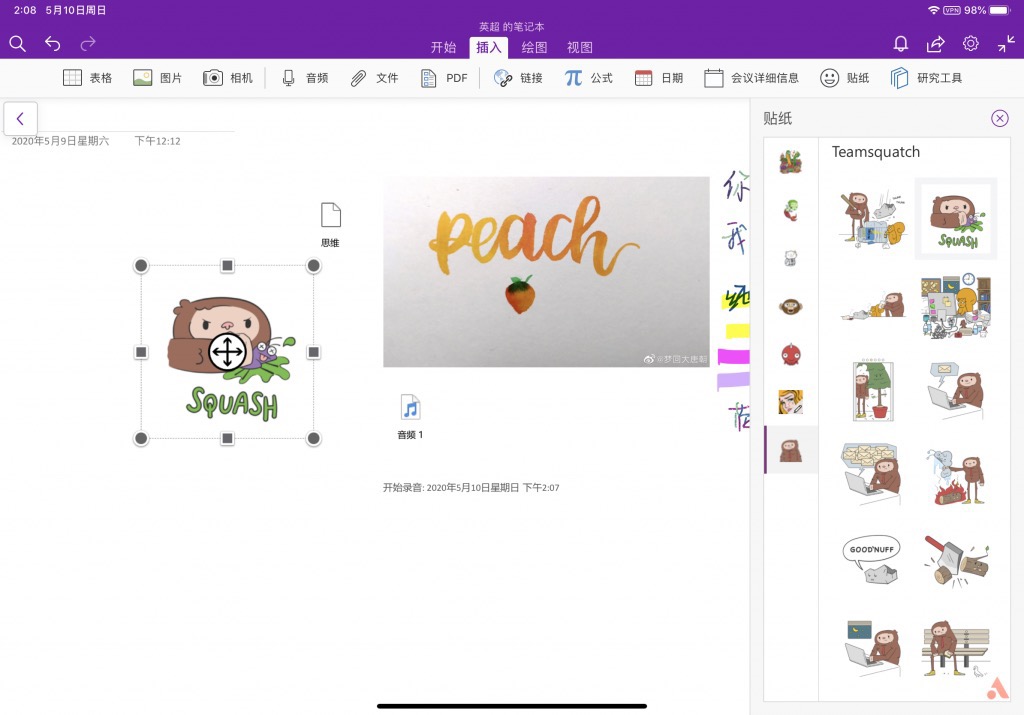Open camera with 相机
Screen dimensions: 1024x715
click(227, 78)
